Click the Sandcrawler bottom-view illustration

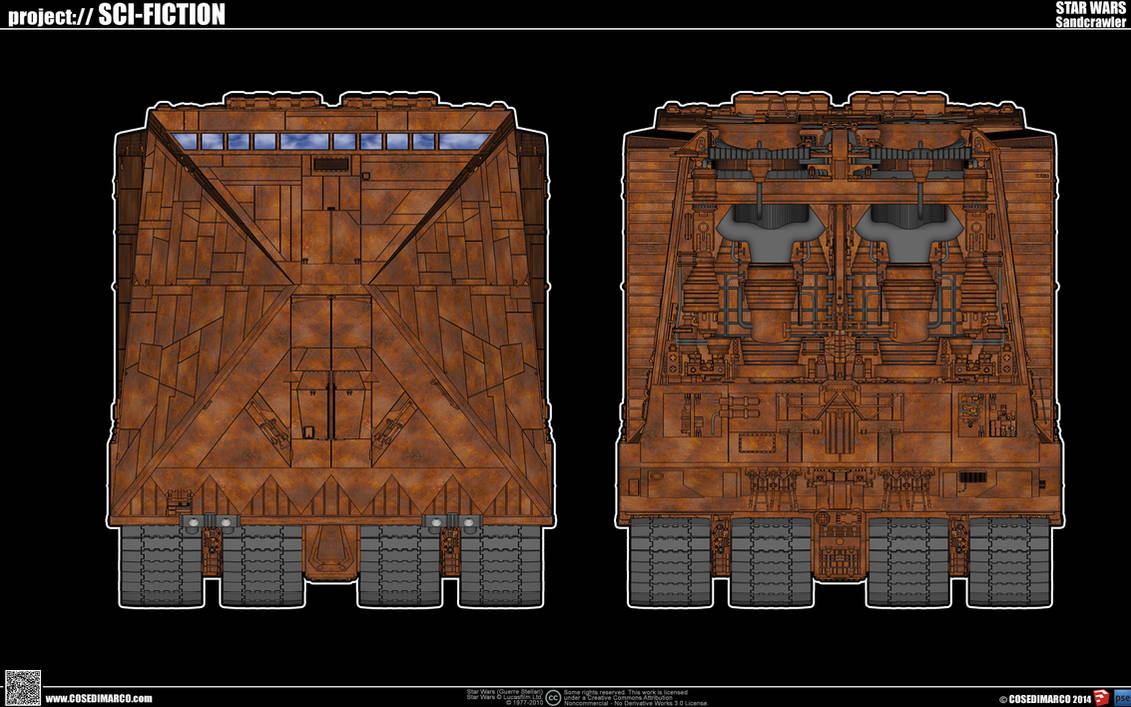[x=840, y=349]
